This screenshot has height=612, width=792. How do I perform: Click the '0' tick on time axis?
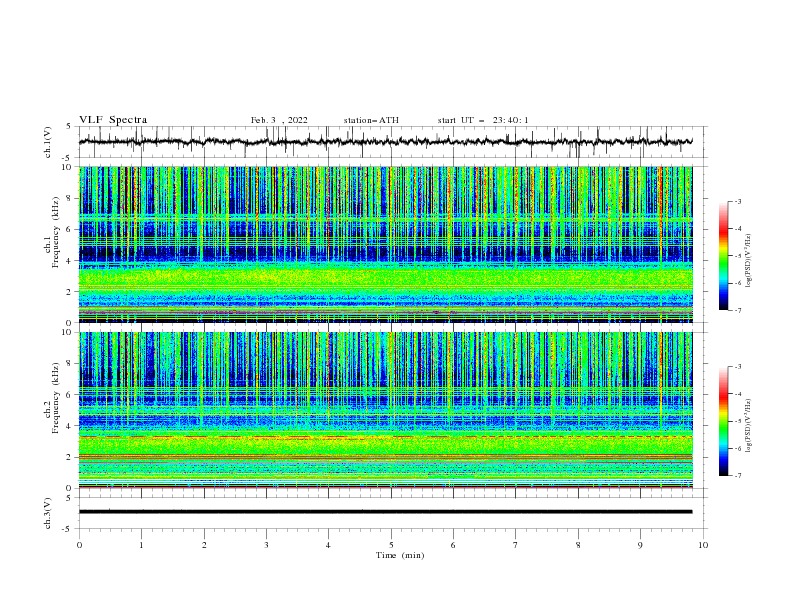click(x=79, y=545)
